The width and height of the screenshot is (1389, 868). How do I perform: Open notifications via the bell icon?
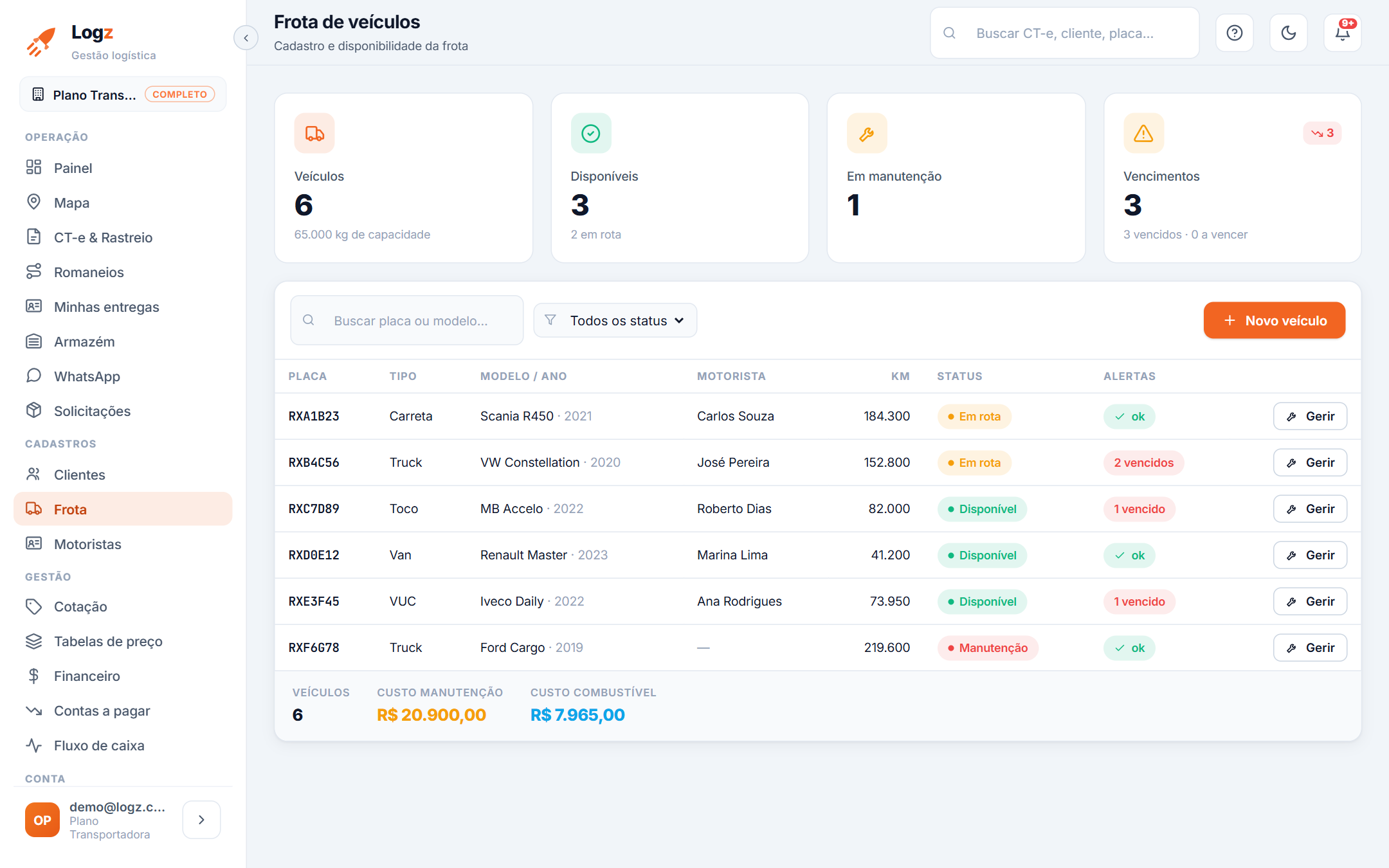1342,33
